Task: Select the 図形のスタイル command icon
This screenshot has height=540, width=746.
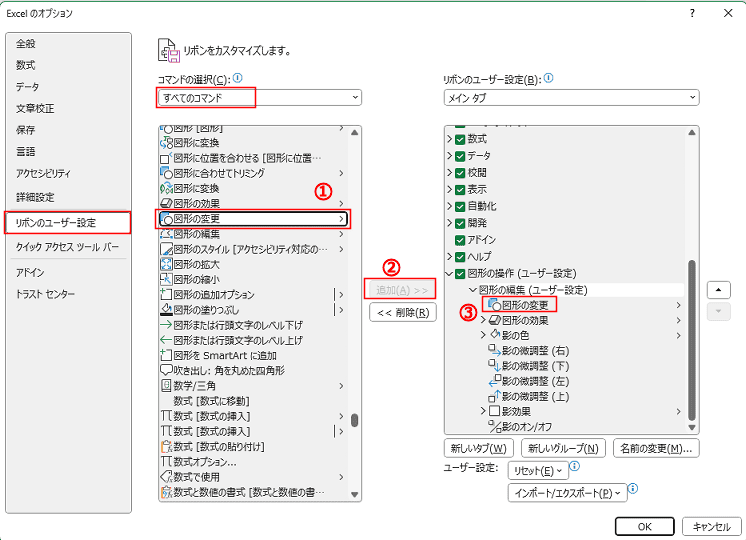Action: (166, 249)
